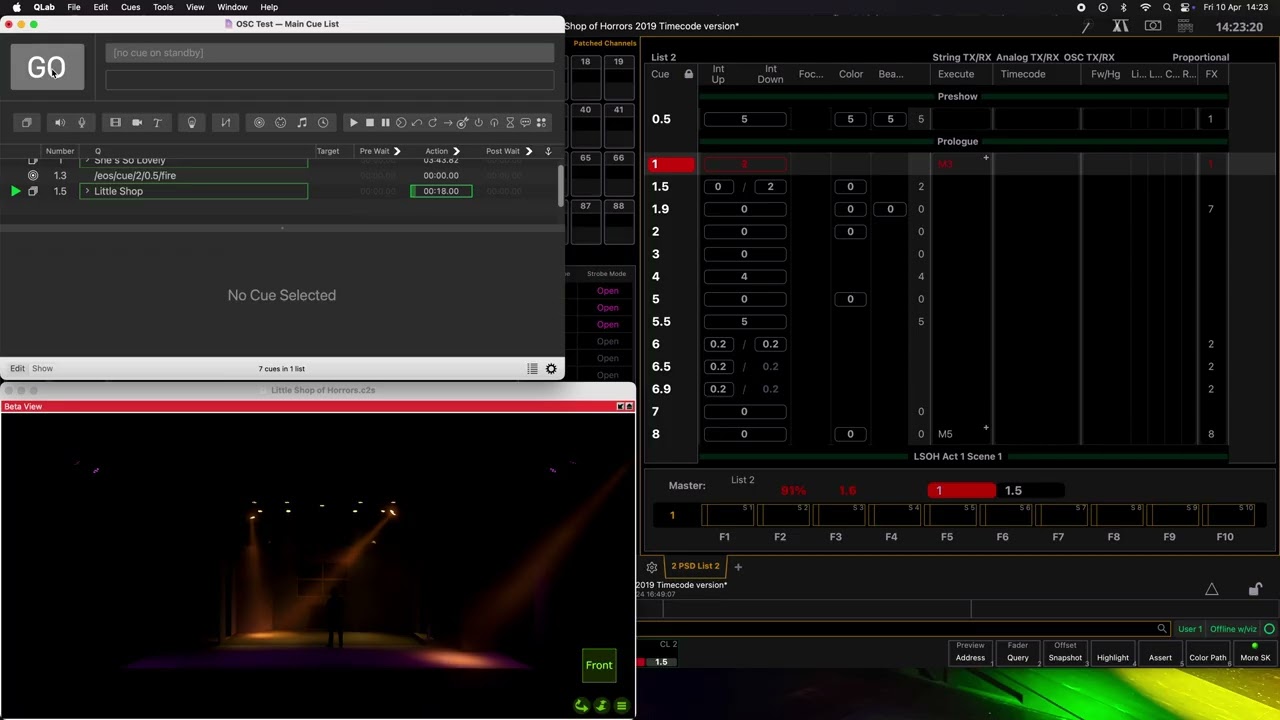Click the Snapshot softkey
Image resolution: width=1280 pixels, height=720 pixels.
coord(1065,652)
